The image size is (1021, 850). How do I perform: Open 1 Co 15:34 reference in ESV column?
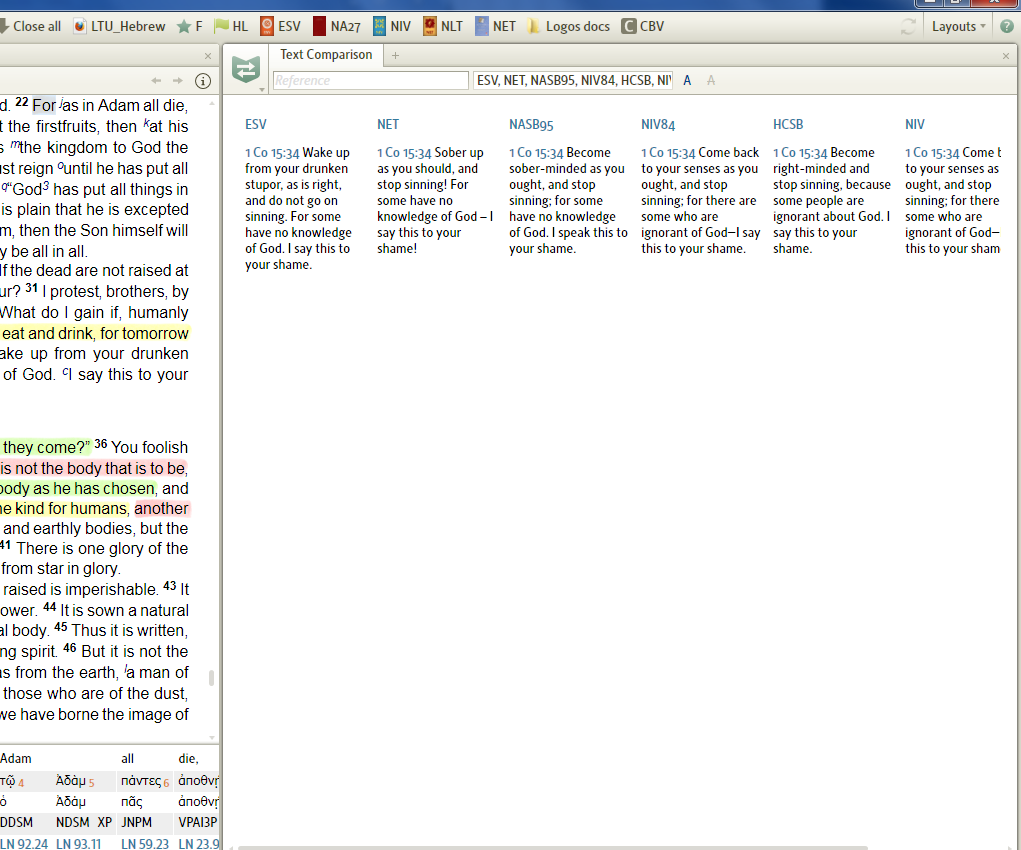tap(272, 153)
